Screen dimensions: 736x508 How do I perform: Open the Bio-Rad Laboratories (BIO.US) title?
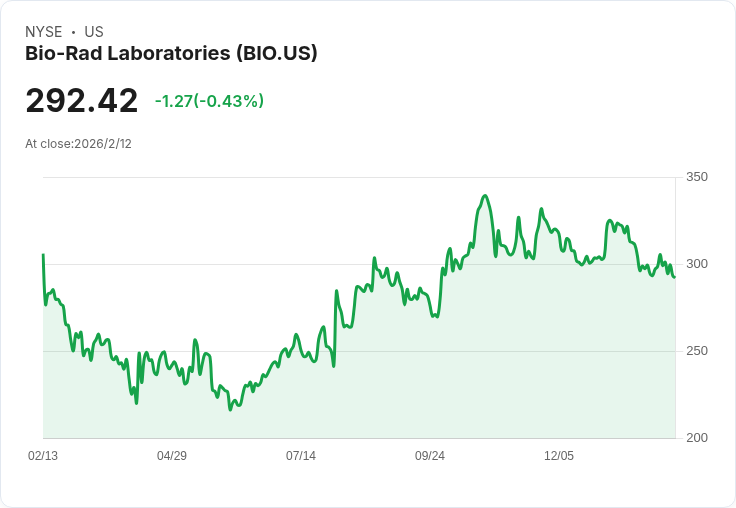(171, 53)
